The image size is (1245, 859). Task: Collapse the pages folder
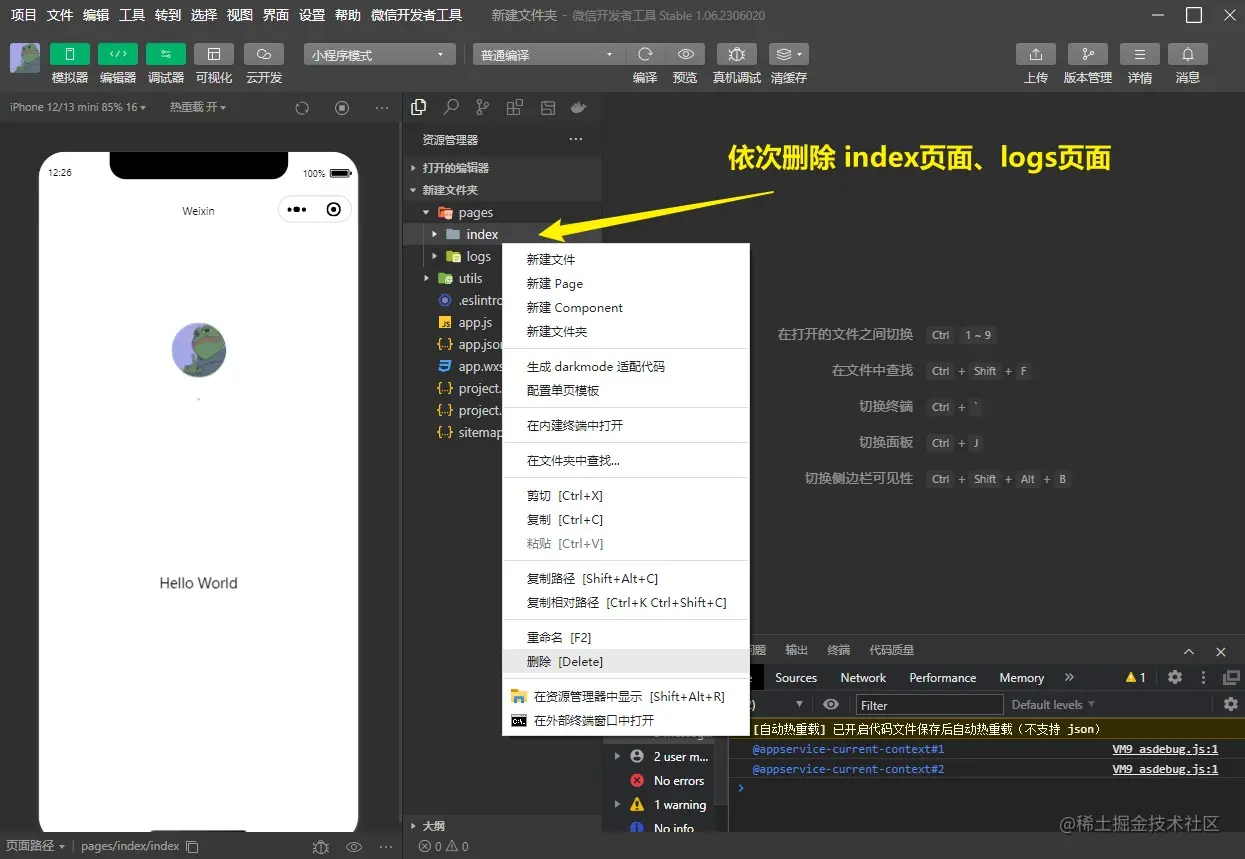click(502, 212)
